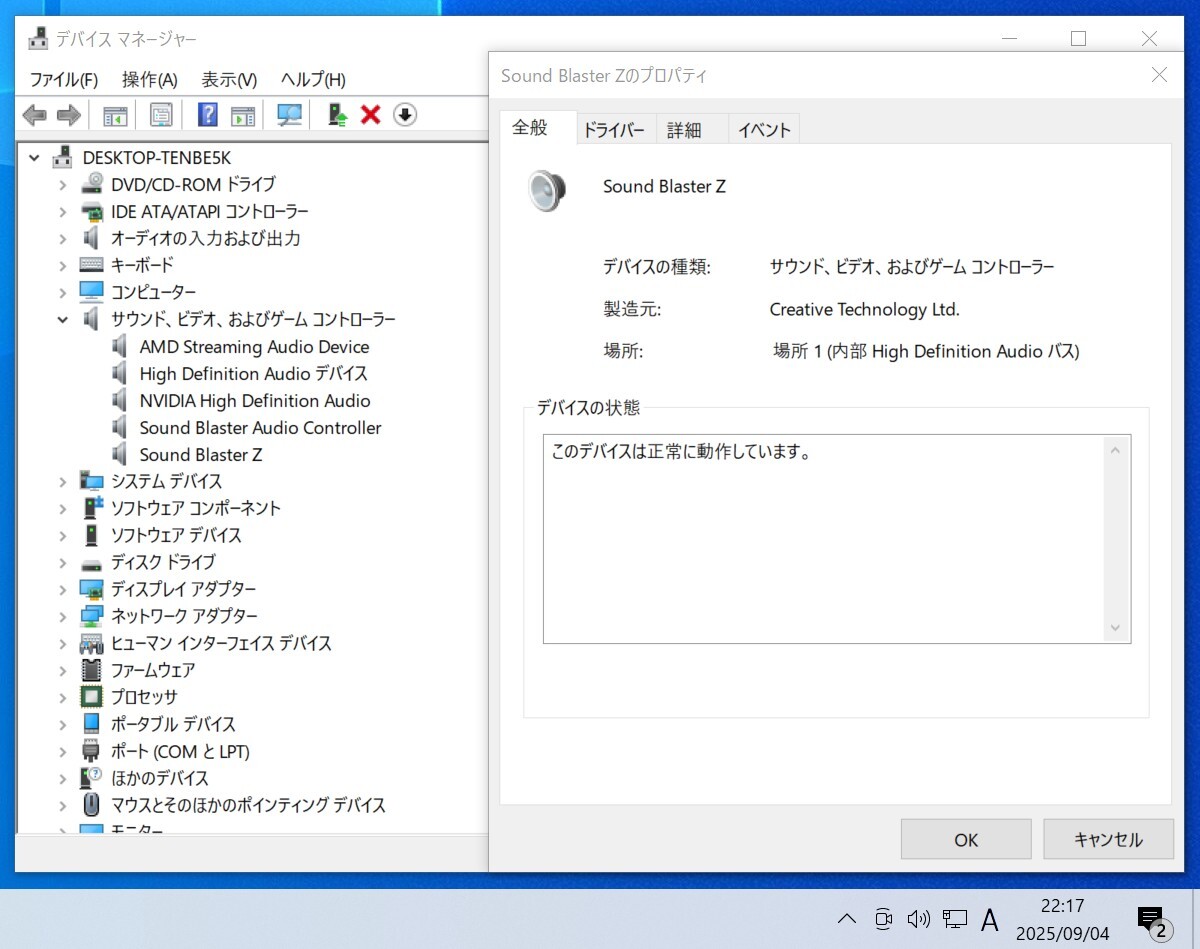Click status box scroll down arrow

1116,628
